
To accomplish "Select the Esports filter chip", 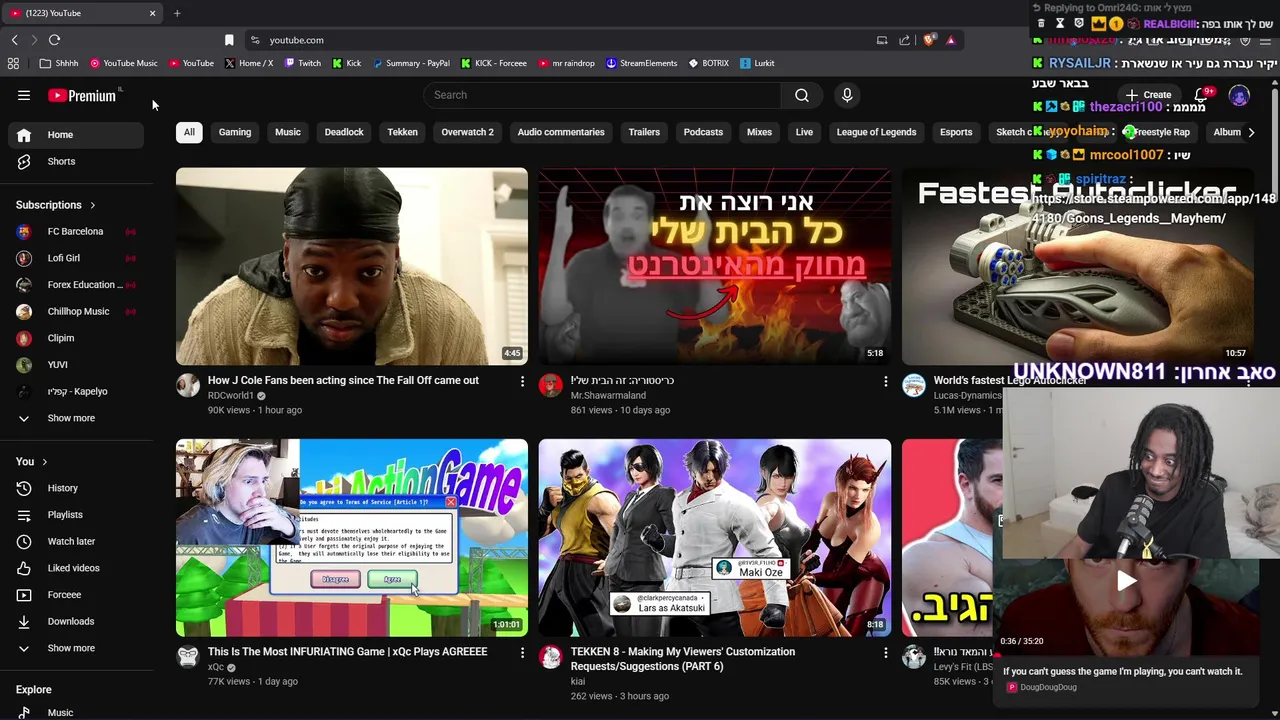I will tap(956, 132).
